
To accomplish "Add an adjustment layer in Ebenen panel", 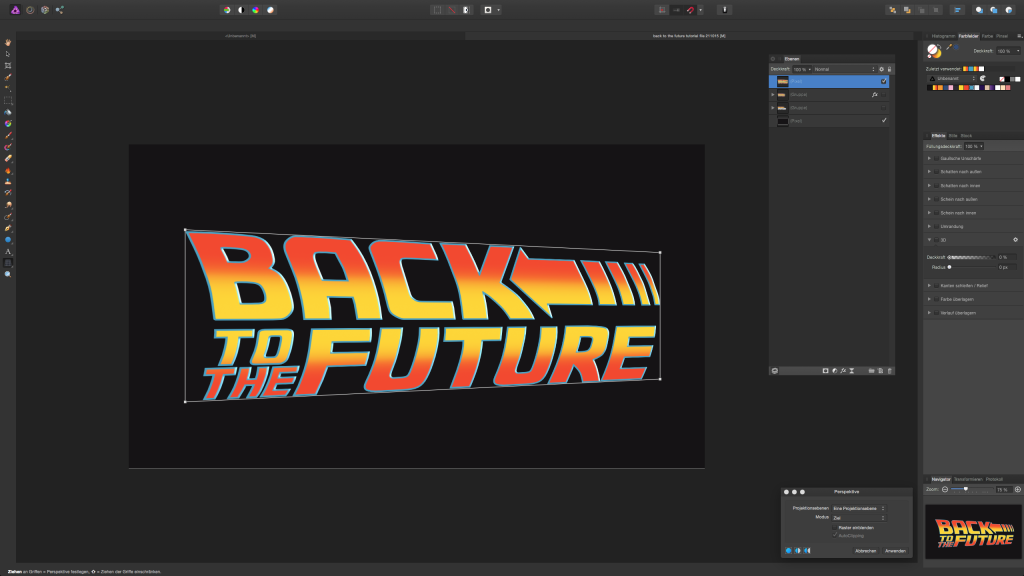I will click(x=835, y=371).
